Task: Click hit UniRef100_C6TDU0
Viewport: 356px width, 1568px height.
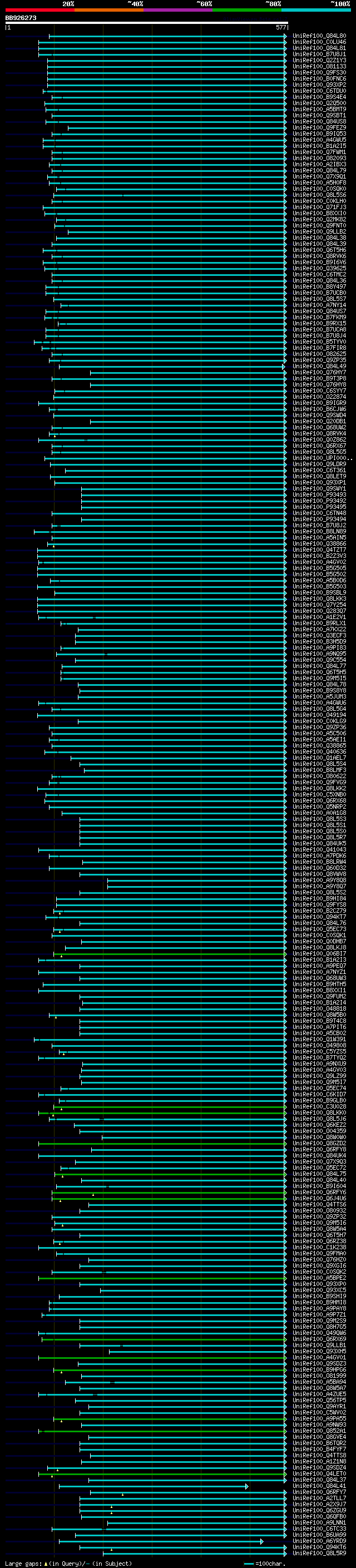Action: click(x=319, y=91)
